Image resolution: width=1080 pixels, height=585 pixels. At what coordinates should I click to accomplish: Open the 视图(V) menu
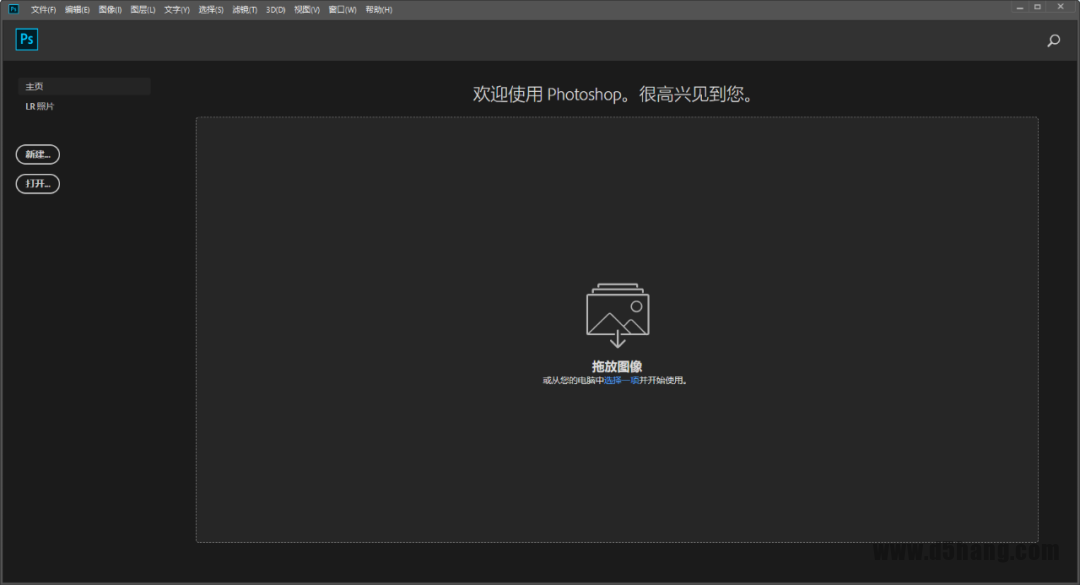(307, 10)
